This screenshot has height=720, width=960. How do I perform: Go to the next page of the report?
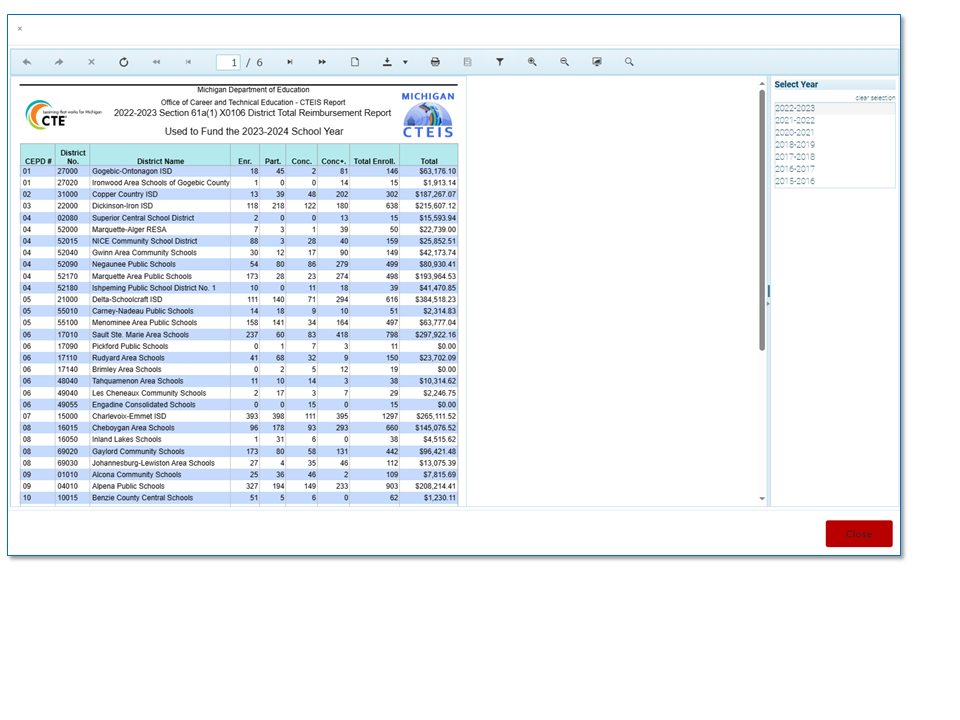[x=290, y=62]
